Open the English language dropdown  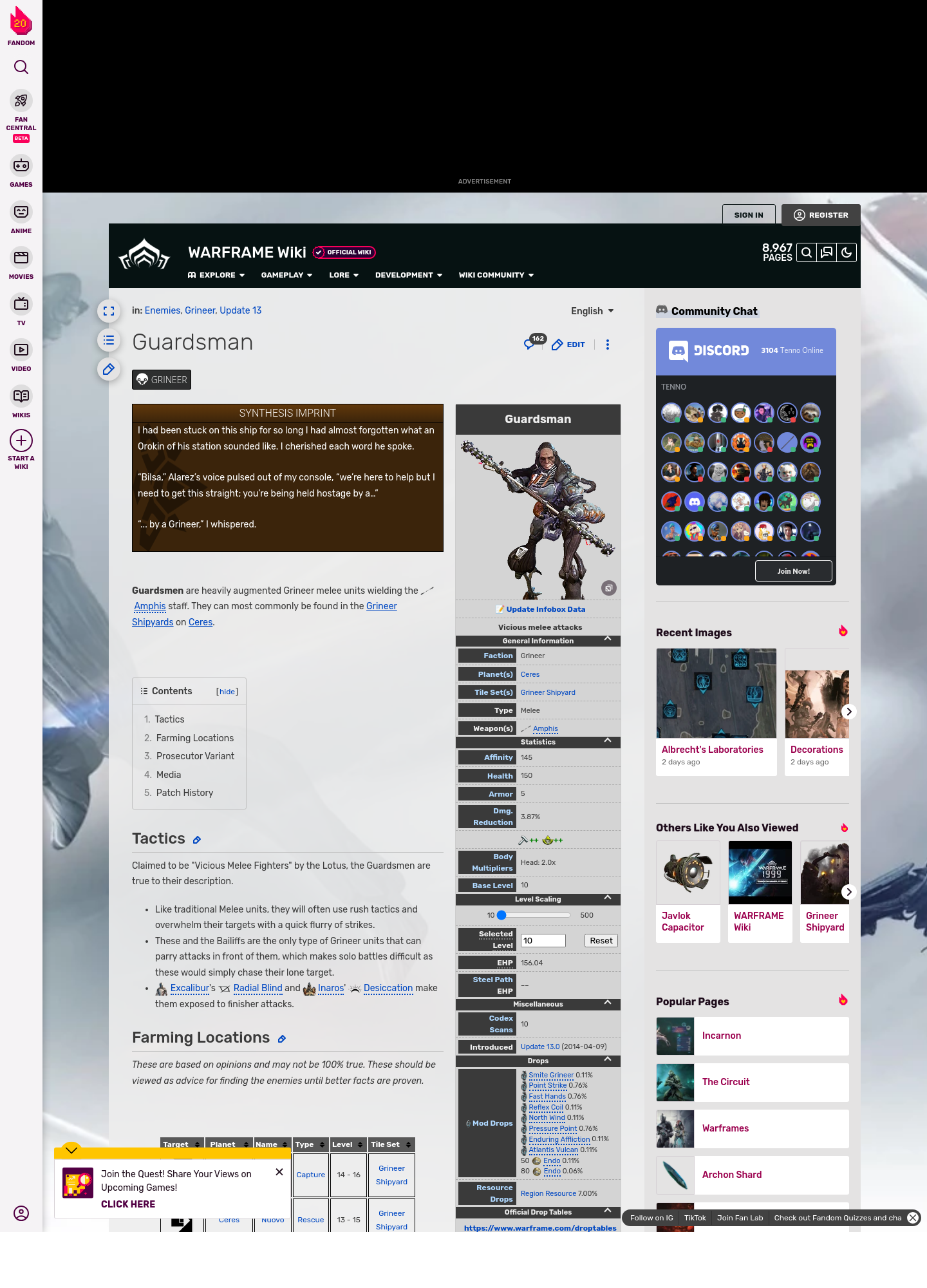coord(592,311)
